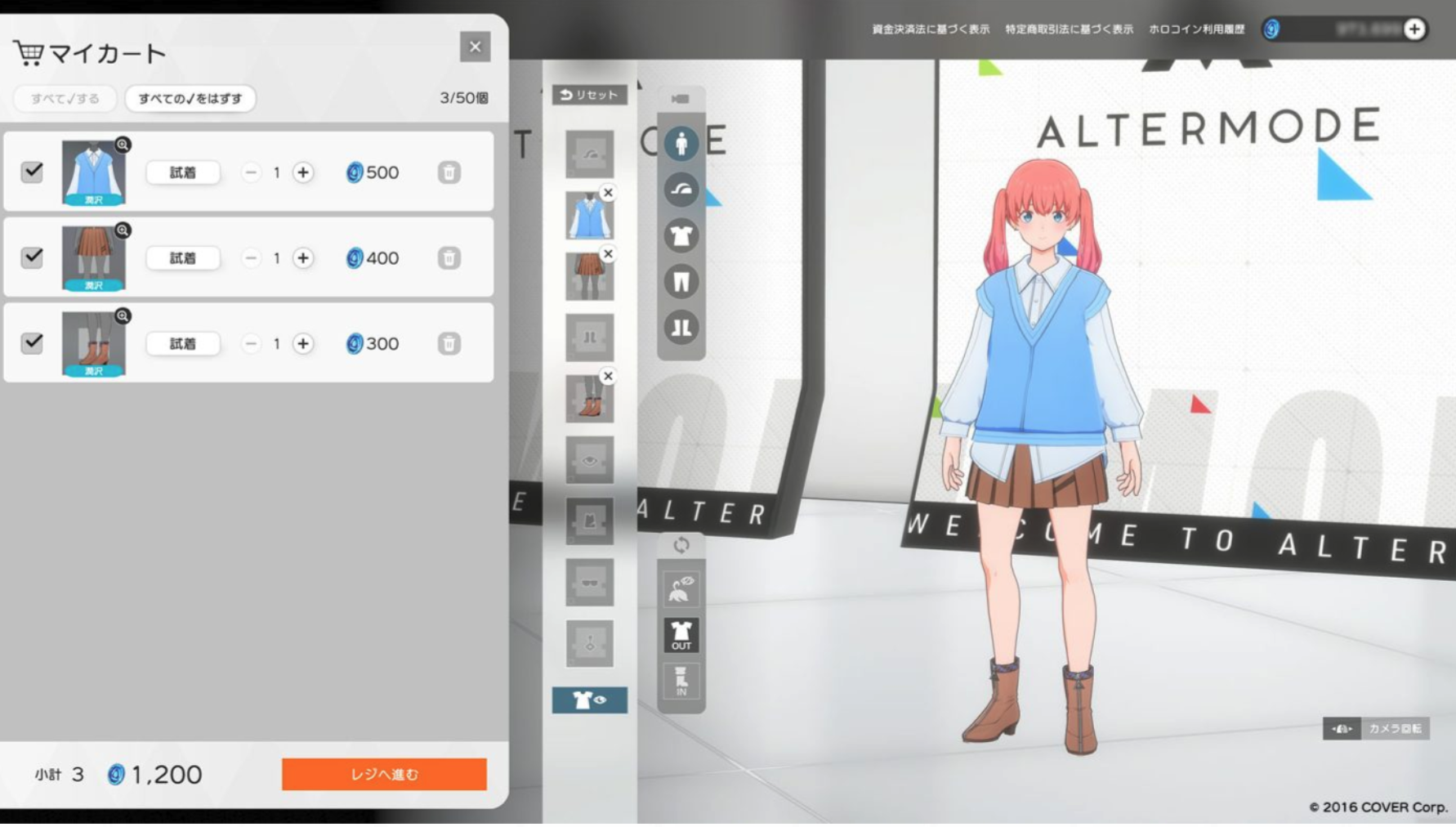Magnify the blue vest cart thumbnail
Viewport: 1456px width, 827px height.
pyautogui.click(x=123, y=145)
